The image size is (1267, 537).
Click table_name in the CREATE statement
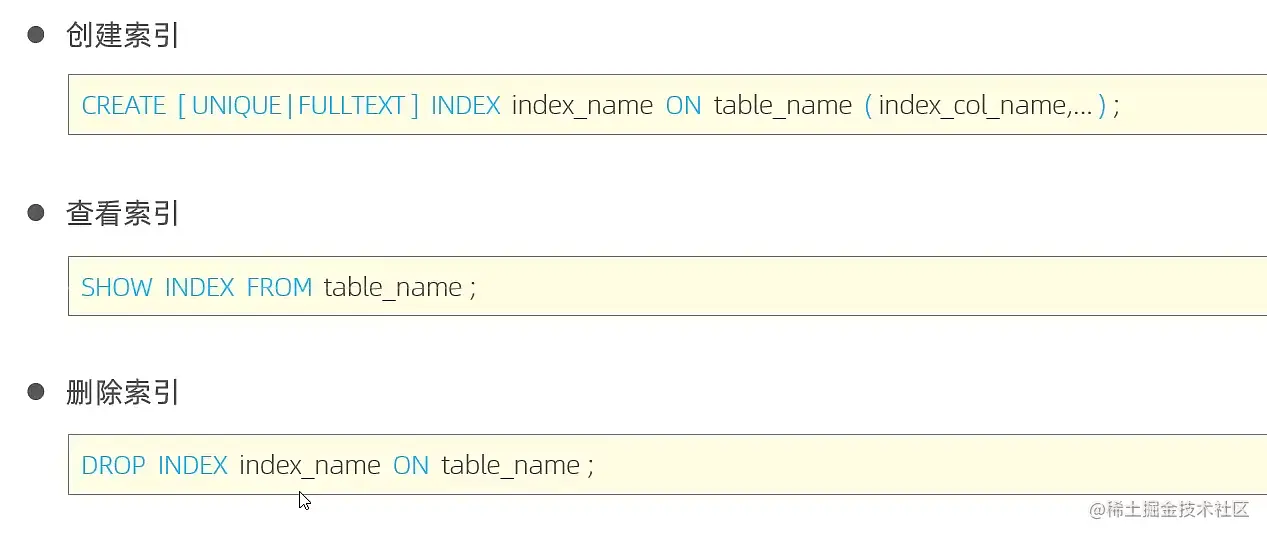point(782,106)
